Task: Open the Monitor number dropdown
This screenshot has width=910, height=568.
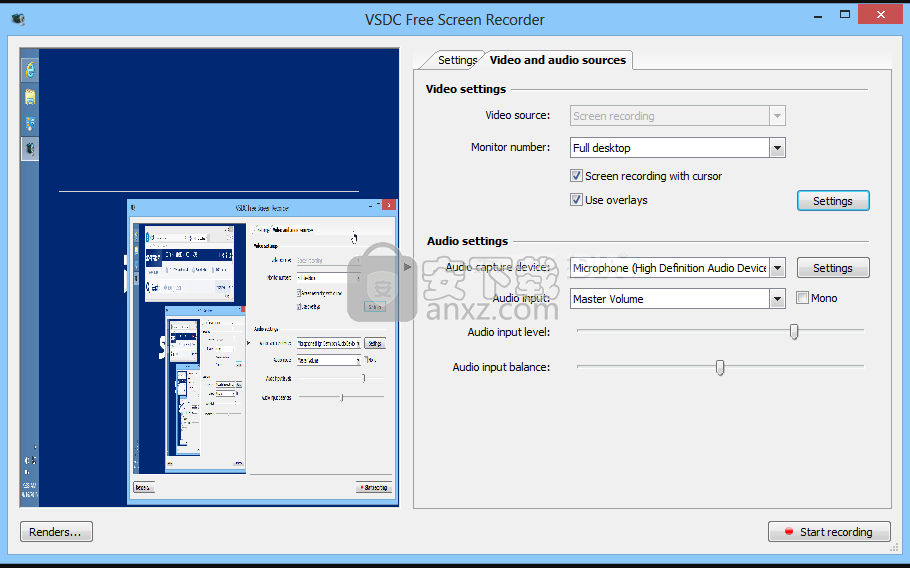Action: 777,148
